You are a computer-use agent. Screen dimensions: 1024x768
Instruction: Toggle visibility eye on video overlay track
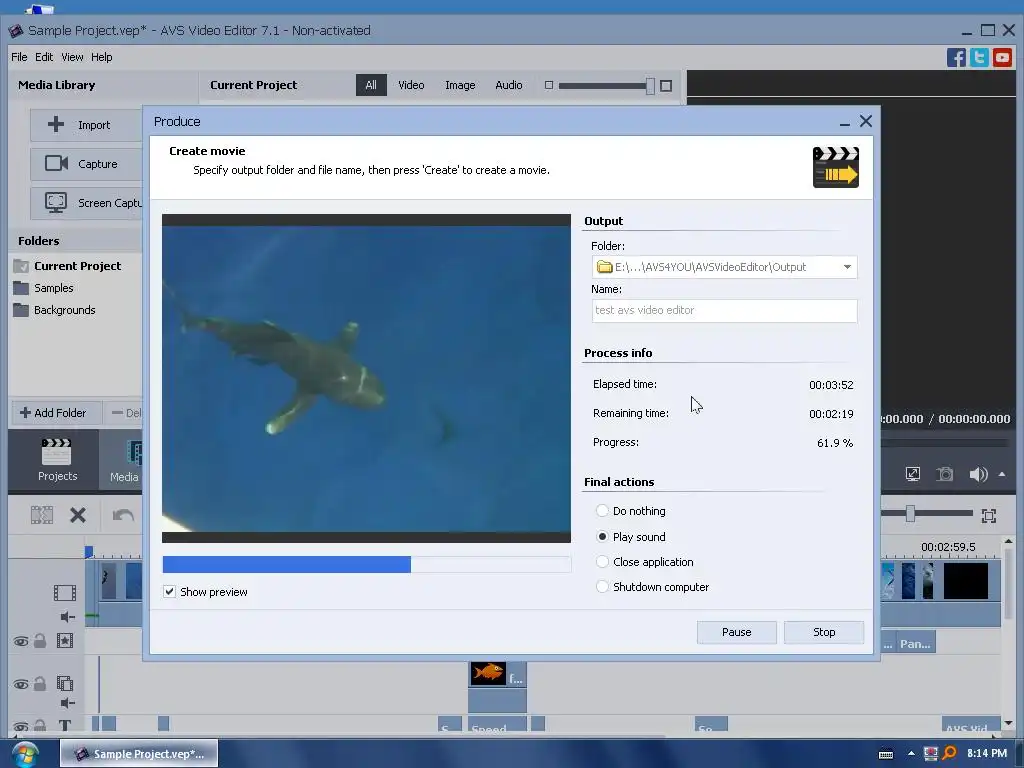point(21,684)
